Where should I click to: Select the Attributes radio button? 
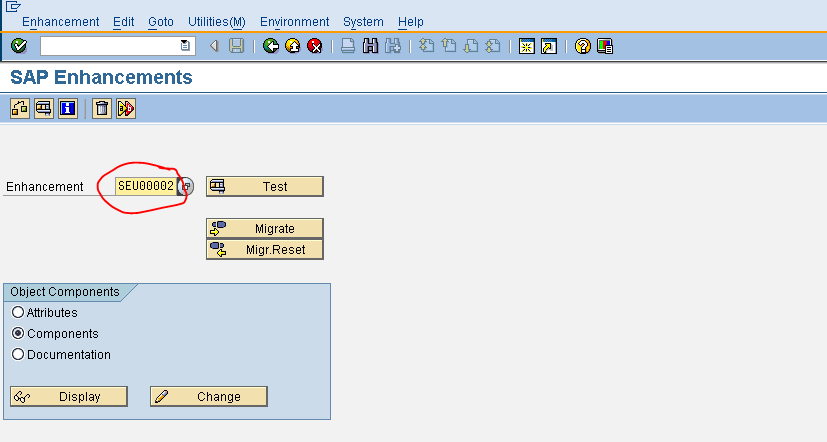[x=18, y=313]
